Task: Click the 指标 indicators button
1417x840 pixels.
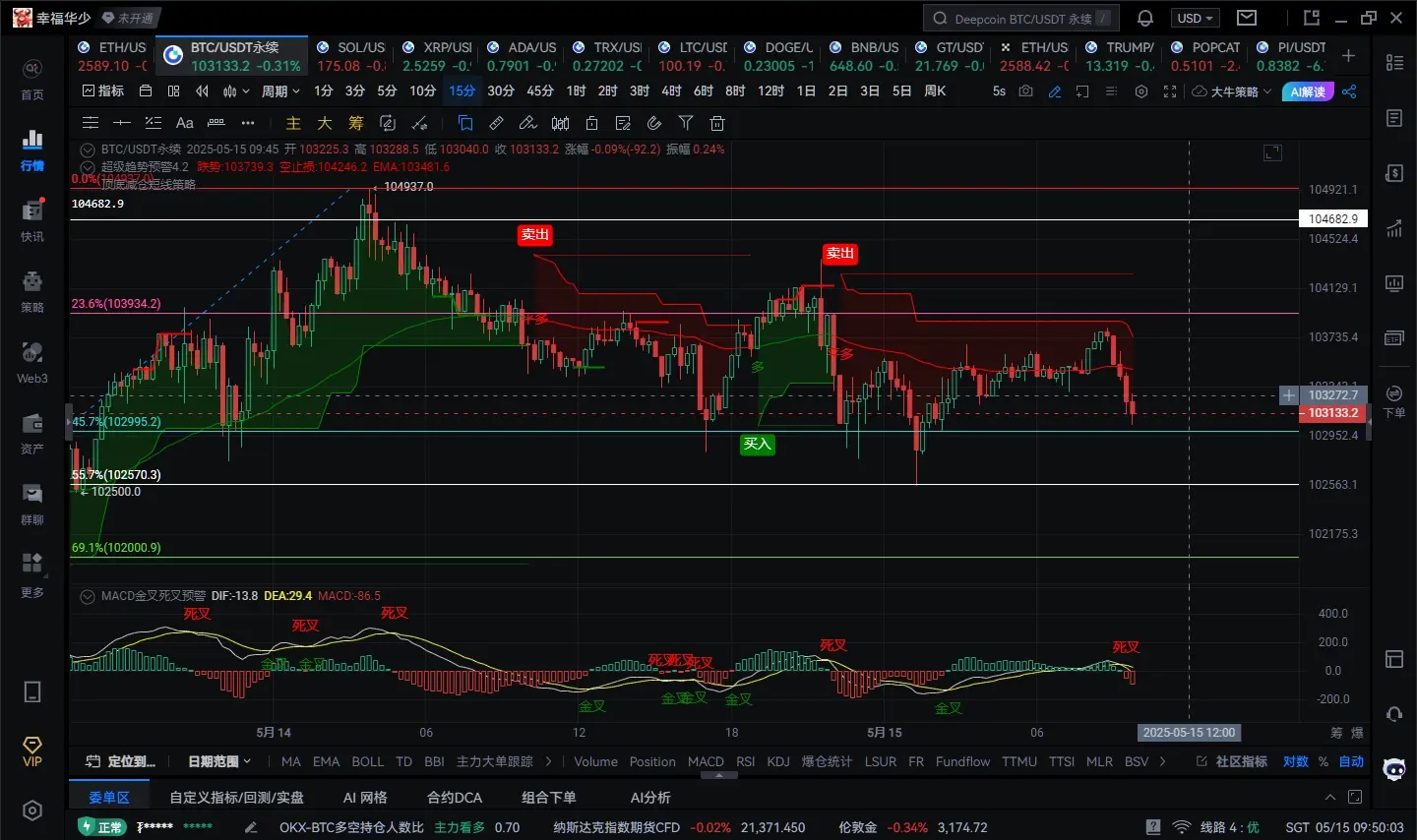Action: tap(103, 90)
